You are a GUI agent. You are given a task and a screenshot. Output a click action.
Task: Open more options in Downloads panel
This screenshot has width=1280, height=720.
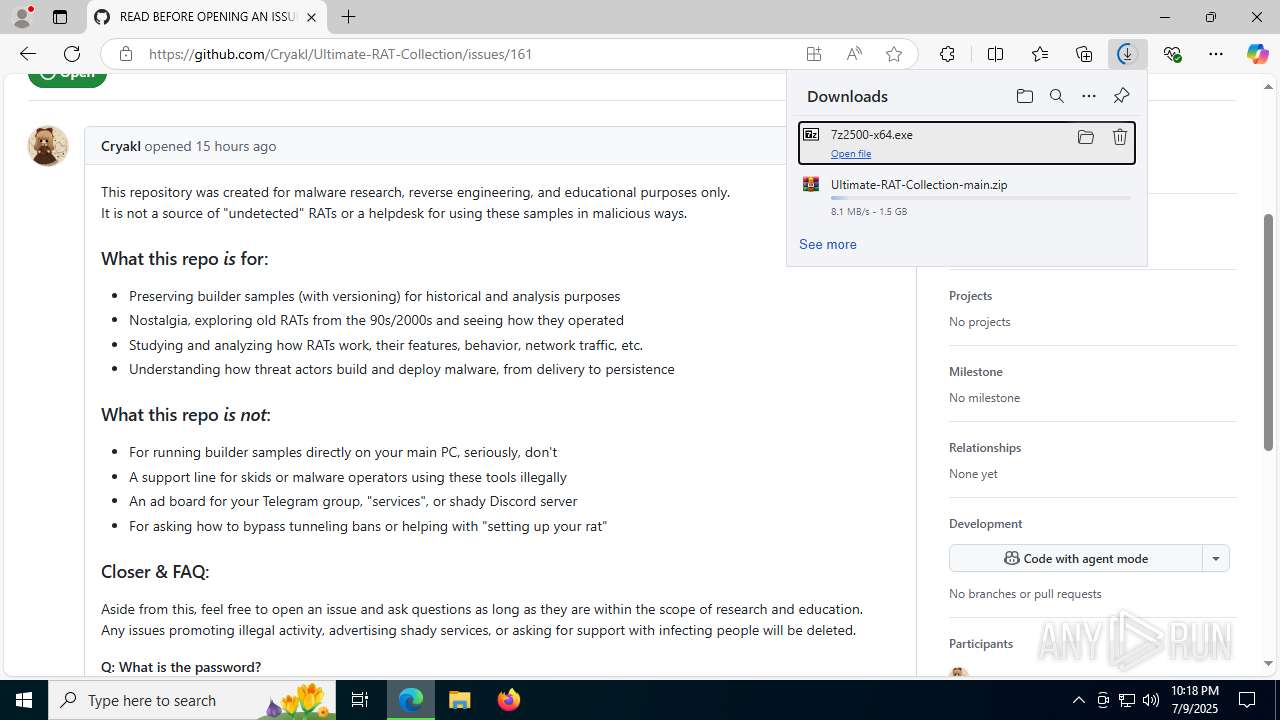(1089, 96)
